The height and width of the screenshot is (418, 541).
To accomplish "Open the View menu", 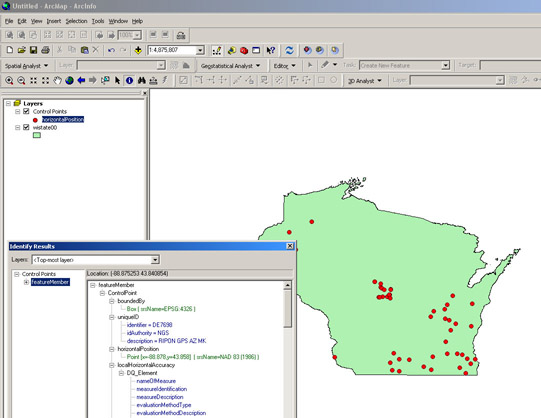I will tap(36, 21).
